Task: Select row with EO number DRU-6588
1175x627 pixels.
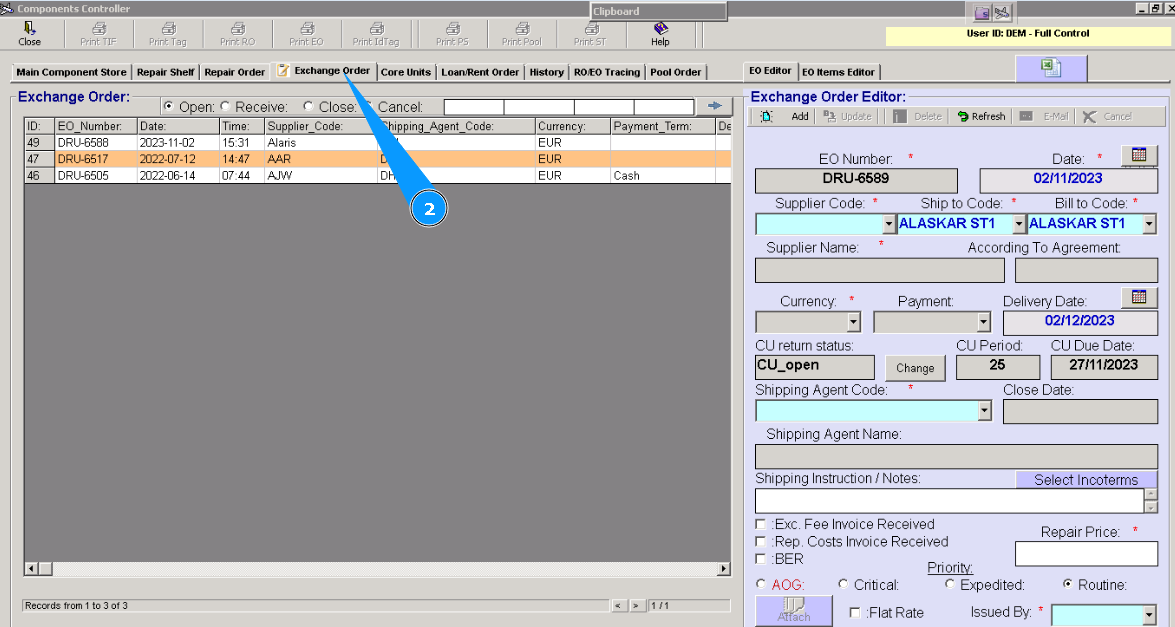Action: click(x=377, y=142)
